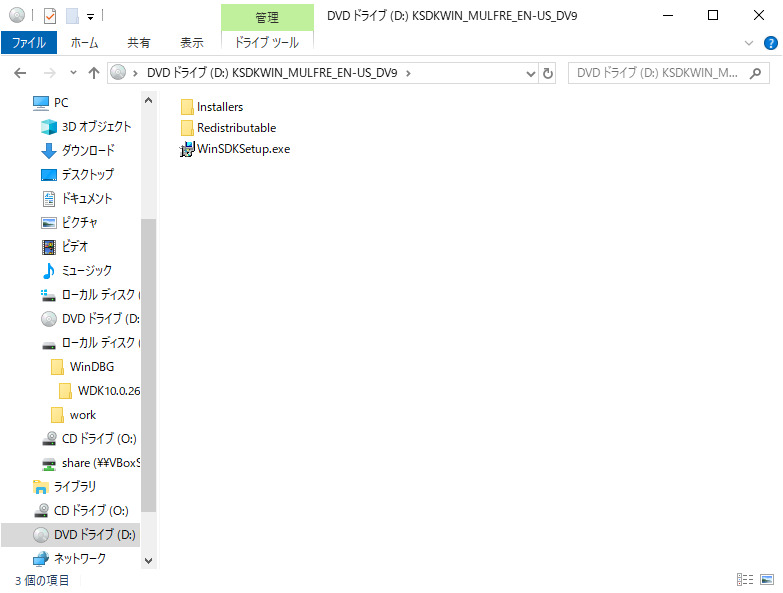
Task: Open the recent locations dropdown
Action: click(x=73, y=73)
